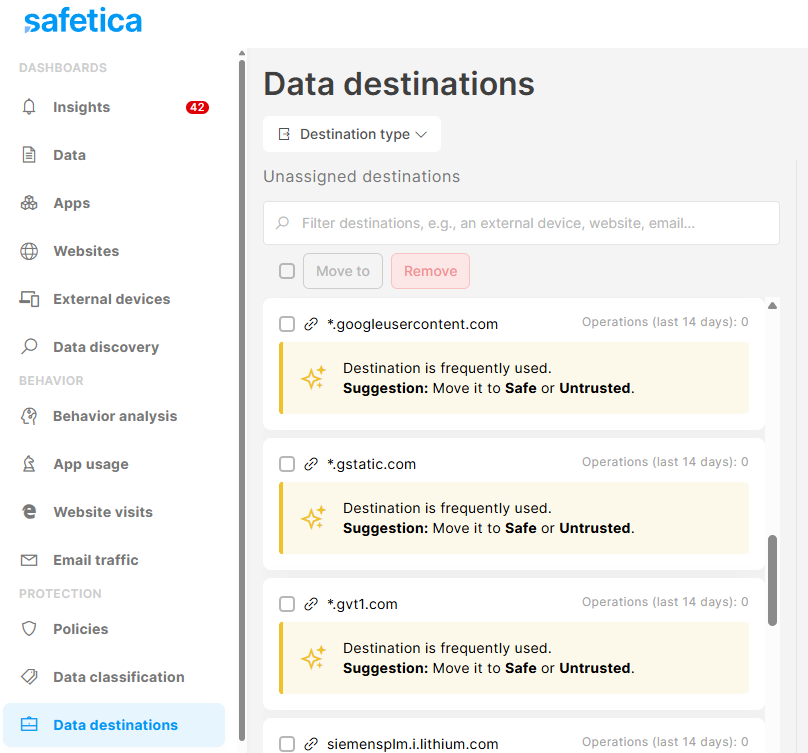
Task: Check the *.gstatic.com destination checkbox
Action: (x=287, y=464)
